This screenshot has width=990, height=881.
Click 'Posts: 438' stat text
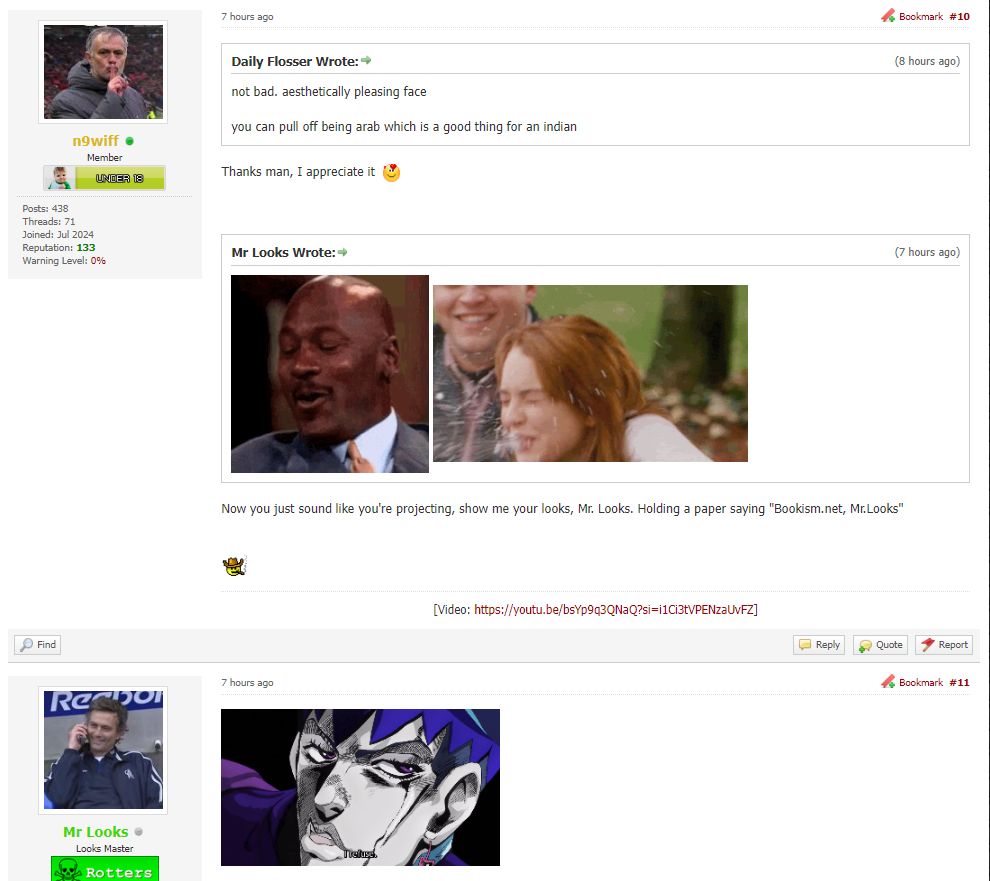click(x=45, y=208)
